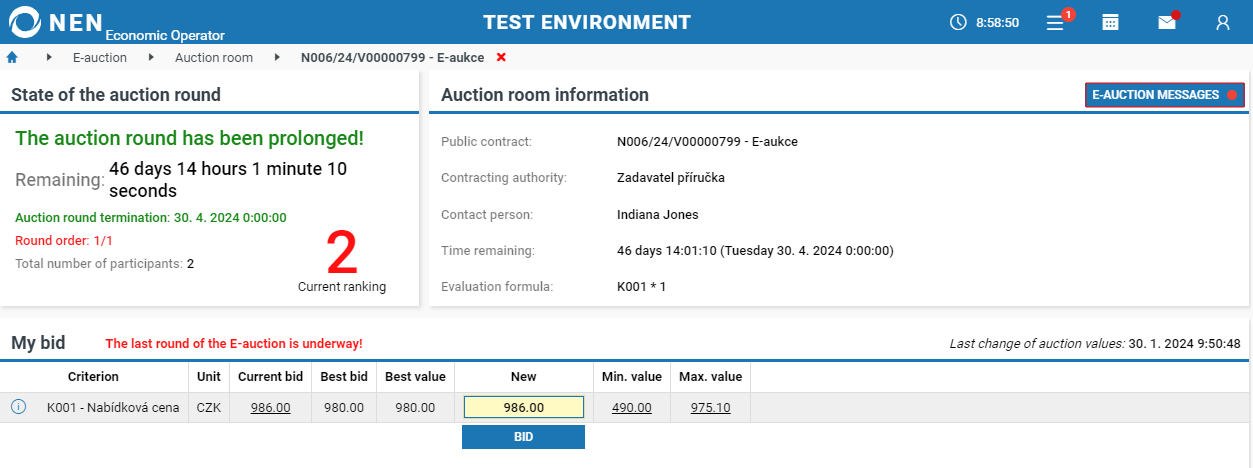Click the Current bid 986.00 link
This screenshot has height=468, width=1253.
pos(270,407)
